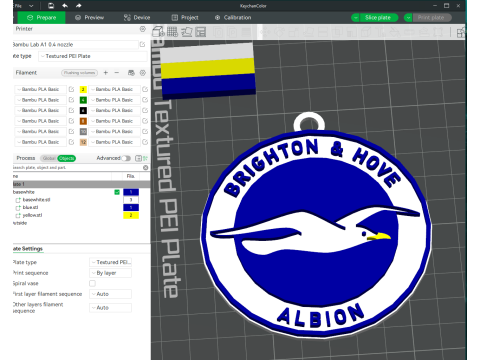
Task: Switch Process scope to Objects
Action: (67, 158)
